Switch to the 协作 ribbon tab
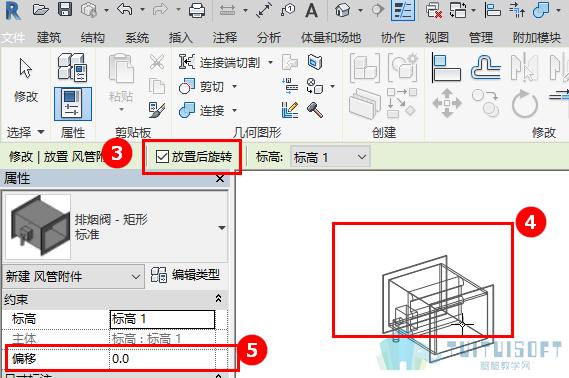 [x=393, y=37]
